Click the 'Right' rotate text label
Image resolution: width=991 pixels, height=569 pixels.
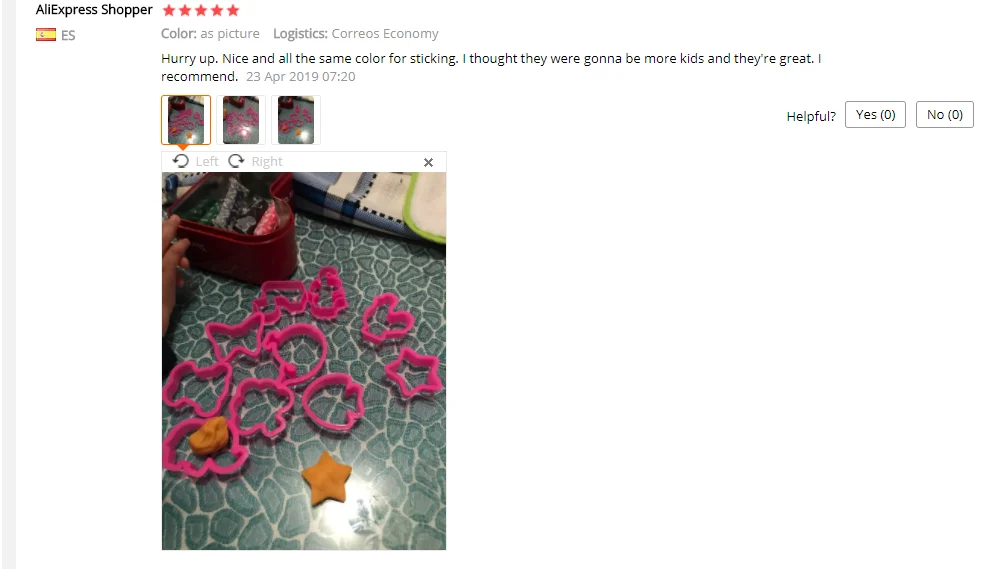pyautogui.click(x=267, y=162)
